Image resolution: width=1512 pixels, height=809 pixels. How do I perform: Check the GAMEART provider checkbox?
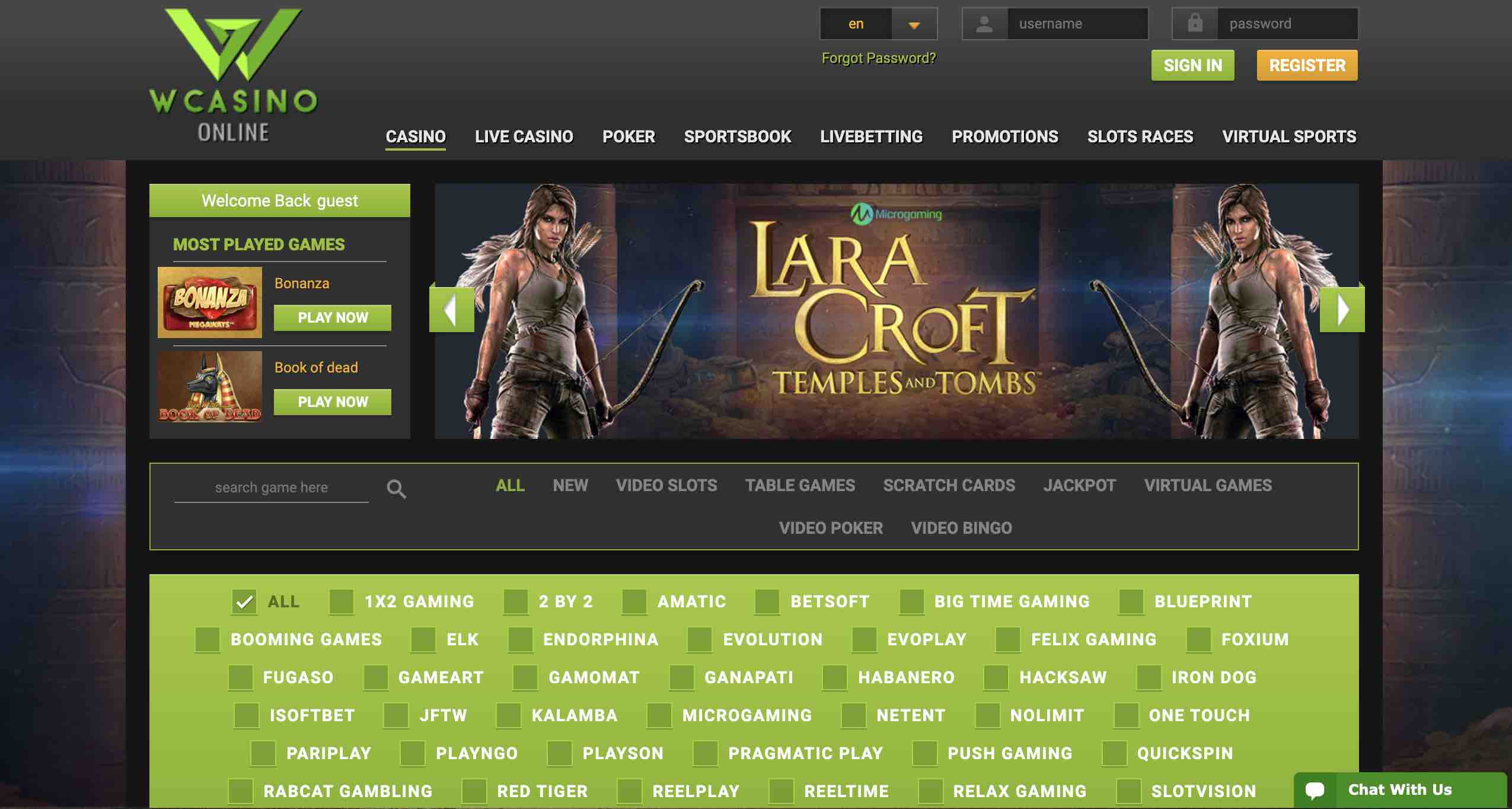click(x=375, y=677)
